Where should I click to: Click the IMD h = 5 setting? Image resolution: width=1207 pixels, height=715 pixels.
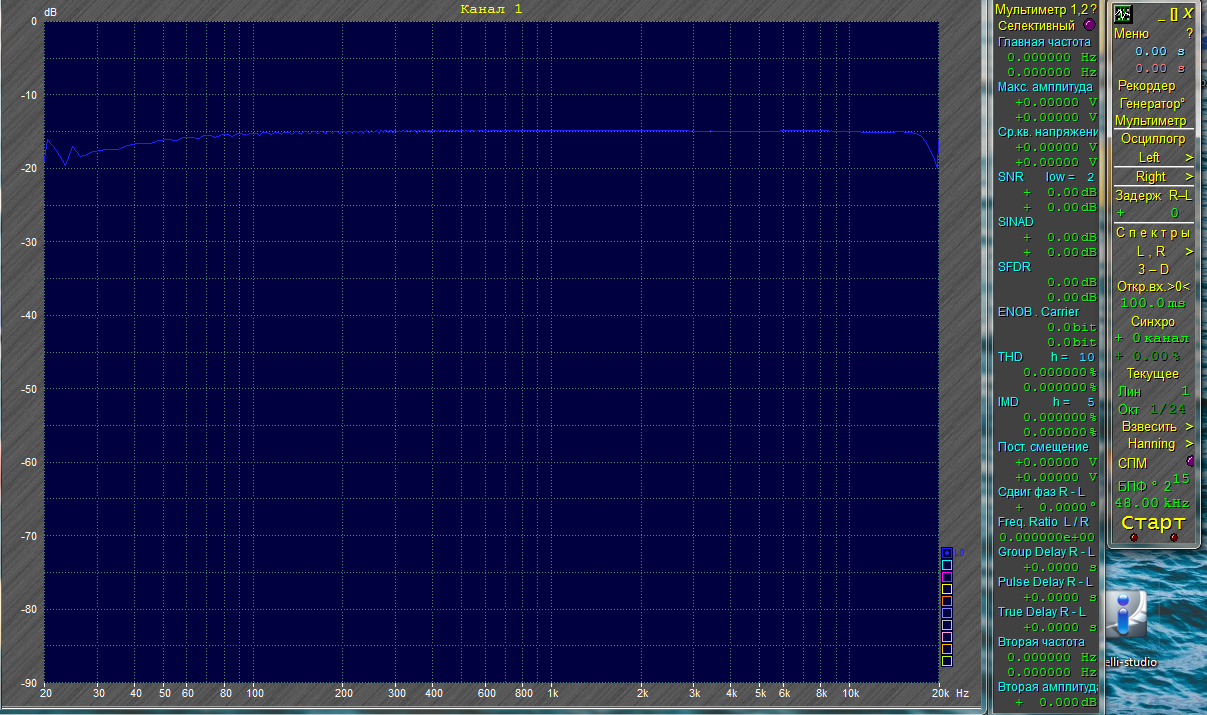[1046, 402]
